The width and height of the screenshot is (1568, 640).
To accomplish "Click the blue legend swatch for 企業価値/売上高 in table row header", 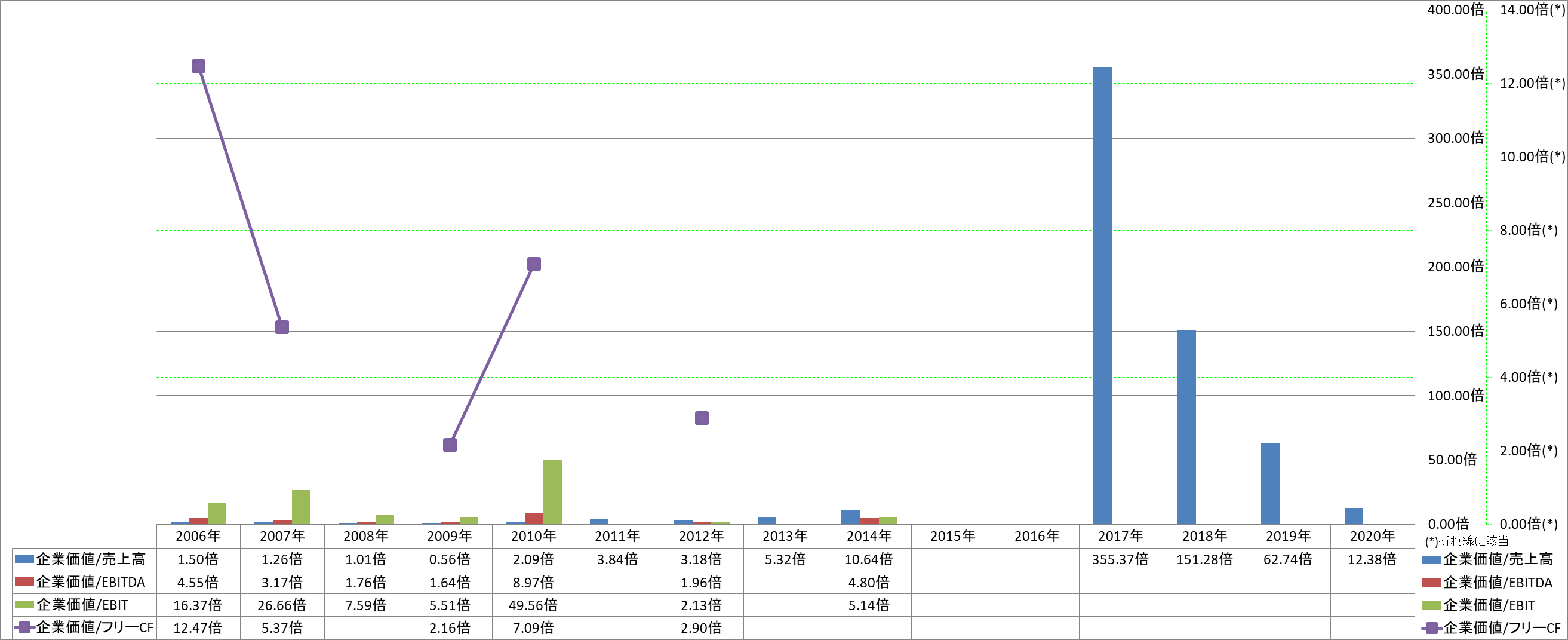I will [x=24, y=559].
